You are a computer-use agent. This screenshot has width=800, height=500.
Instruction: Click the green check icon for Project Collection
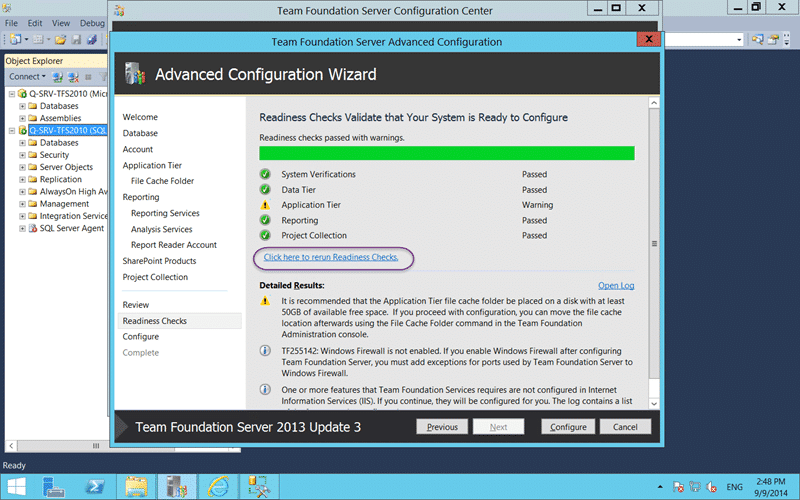[265, 235]
